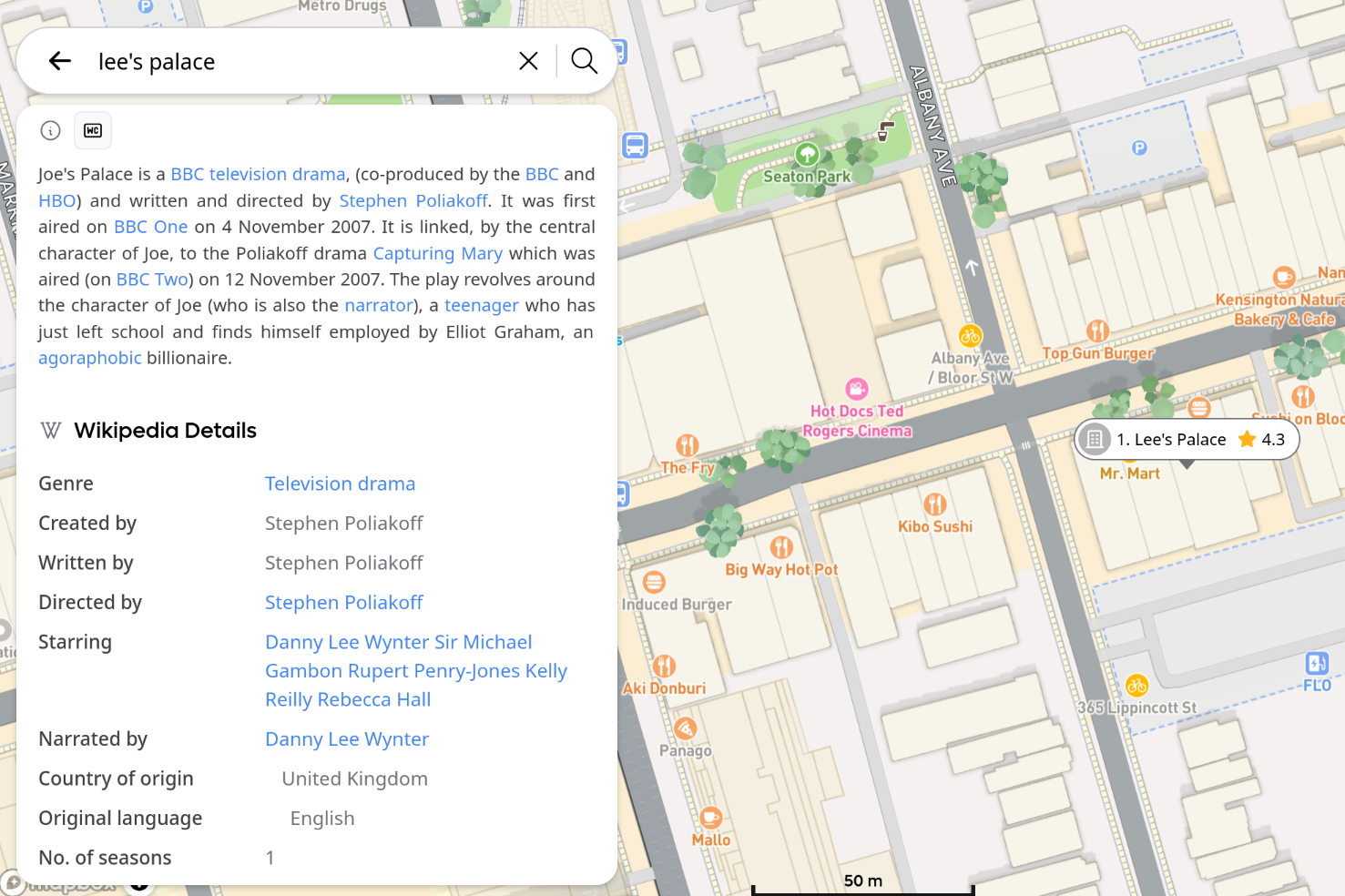Select Hot Docs Ted Rogers Cinema icon
1345x896 pixels.
coord(857,389)
